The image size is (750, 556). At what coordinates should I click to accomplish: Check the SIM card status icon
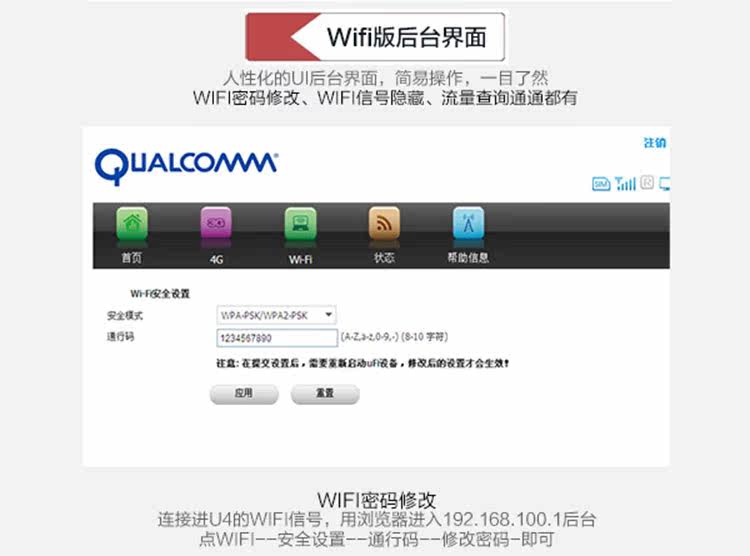tap(601, 184)
